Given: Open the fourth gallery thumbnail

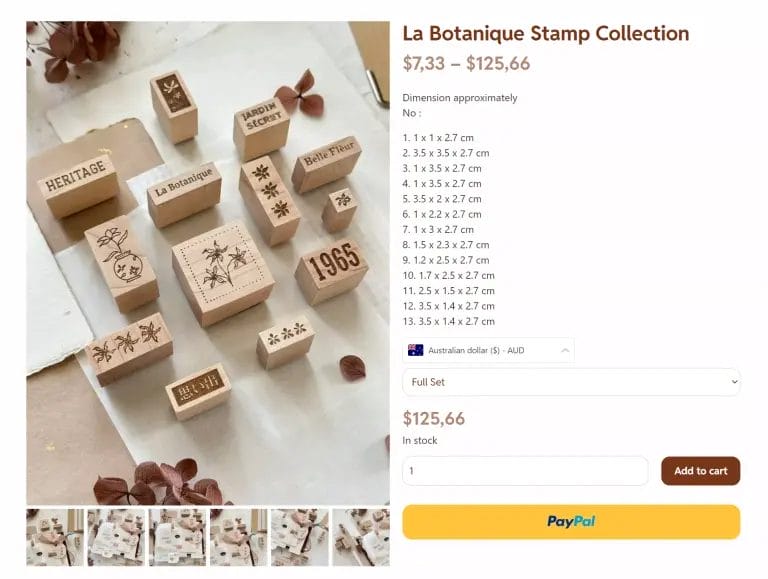Looking at the screenshot, I should click(238, 538).
